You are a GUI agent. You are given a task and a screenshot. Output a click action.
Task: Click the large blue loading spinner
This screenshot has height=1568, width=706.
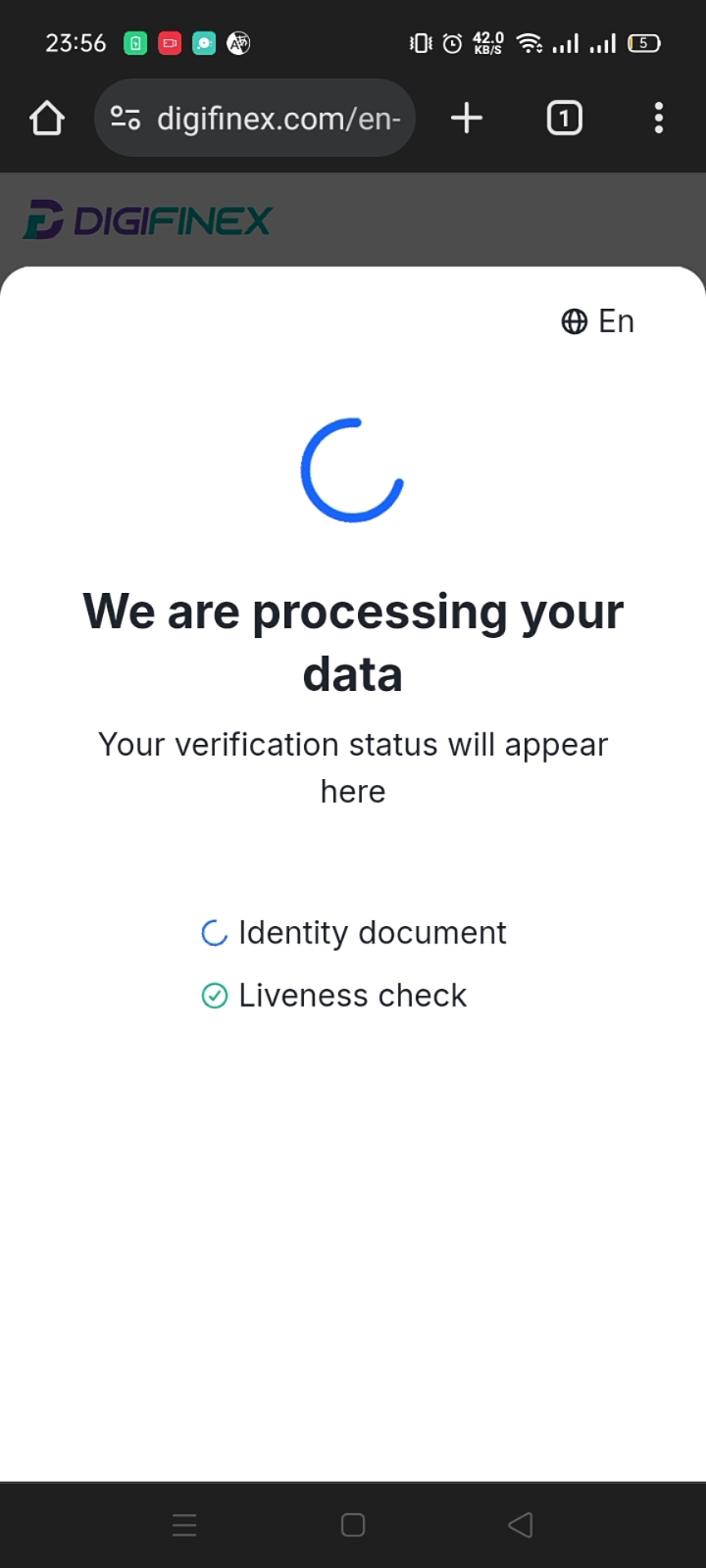352,470
